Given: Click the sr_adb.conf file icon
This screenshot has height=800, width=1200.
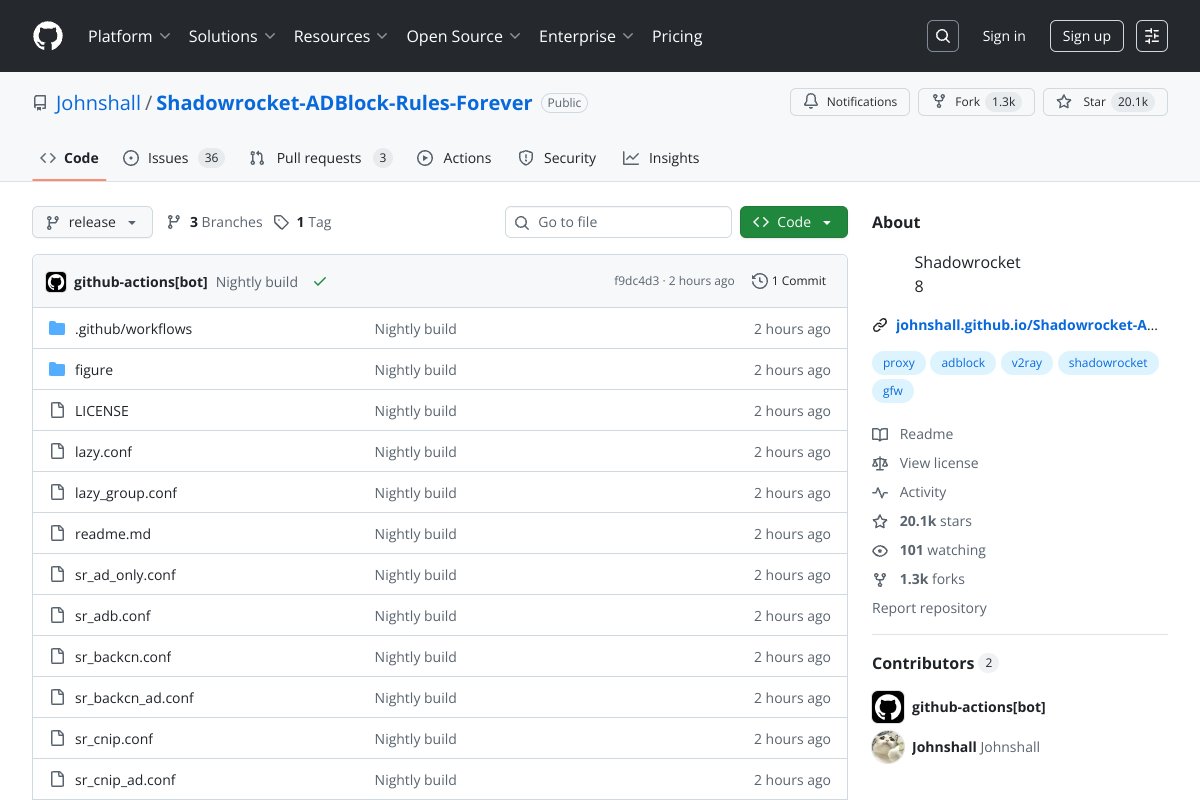Looking at the screenshot, I should click(57, 616).
